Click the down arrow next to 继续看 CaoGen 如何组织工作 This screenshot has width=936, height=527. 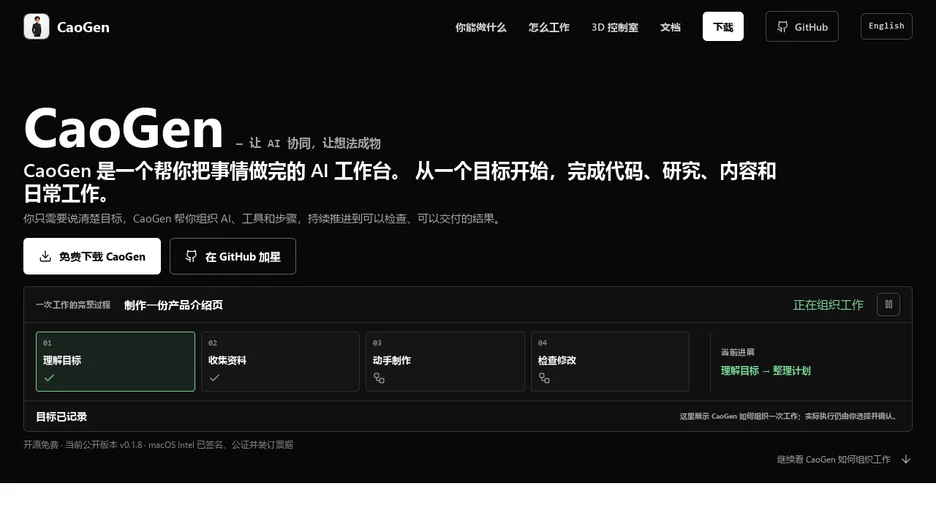906,459
